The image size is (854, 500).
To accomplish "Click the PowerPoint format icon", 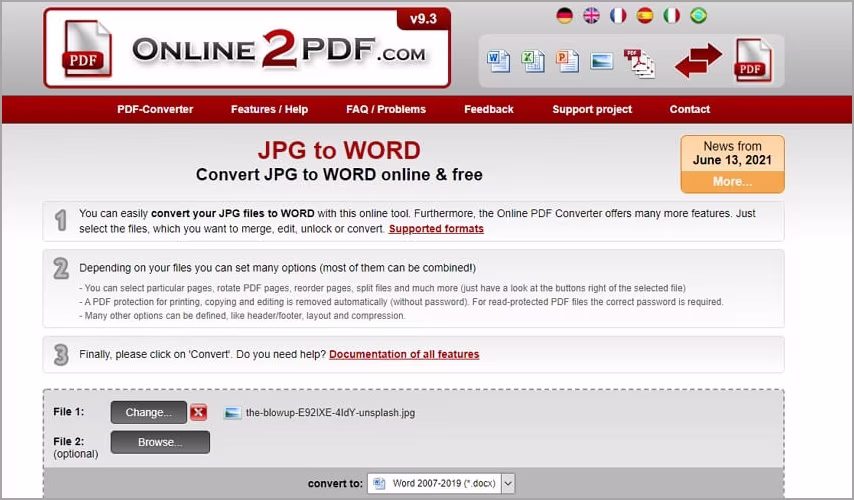I will point(567,61).
